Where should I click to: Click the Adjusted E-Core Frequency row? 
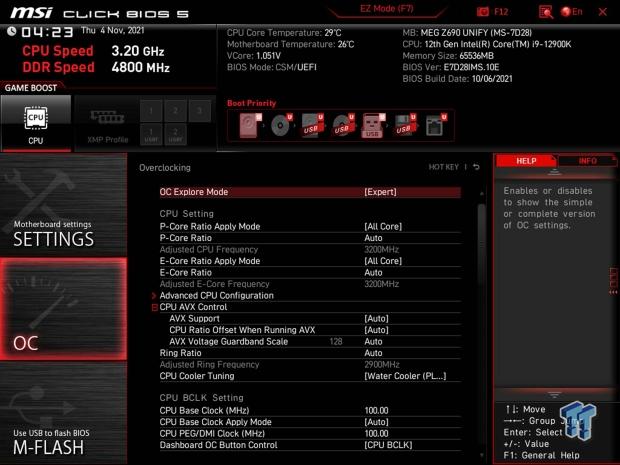310,284
